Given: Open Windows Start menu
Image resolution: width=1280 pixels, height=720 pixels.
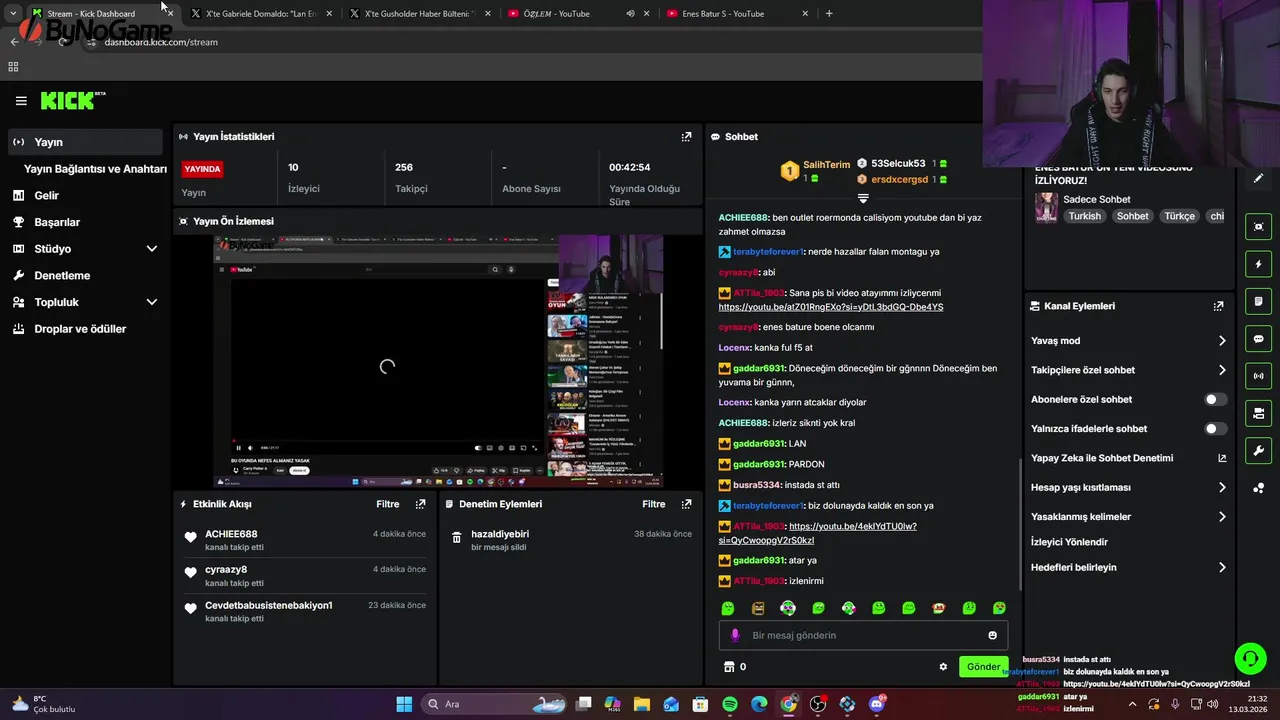Looking at the screenshot, I should click(404, 704).
